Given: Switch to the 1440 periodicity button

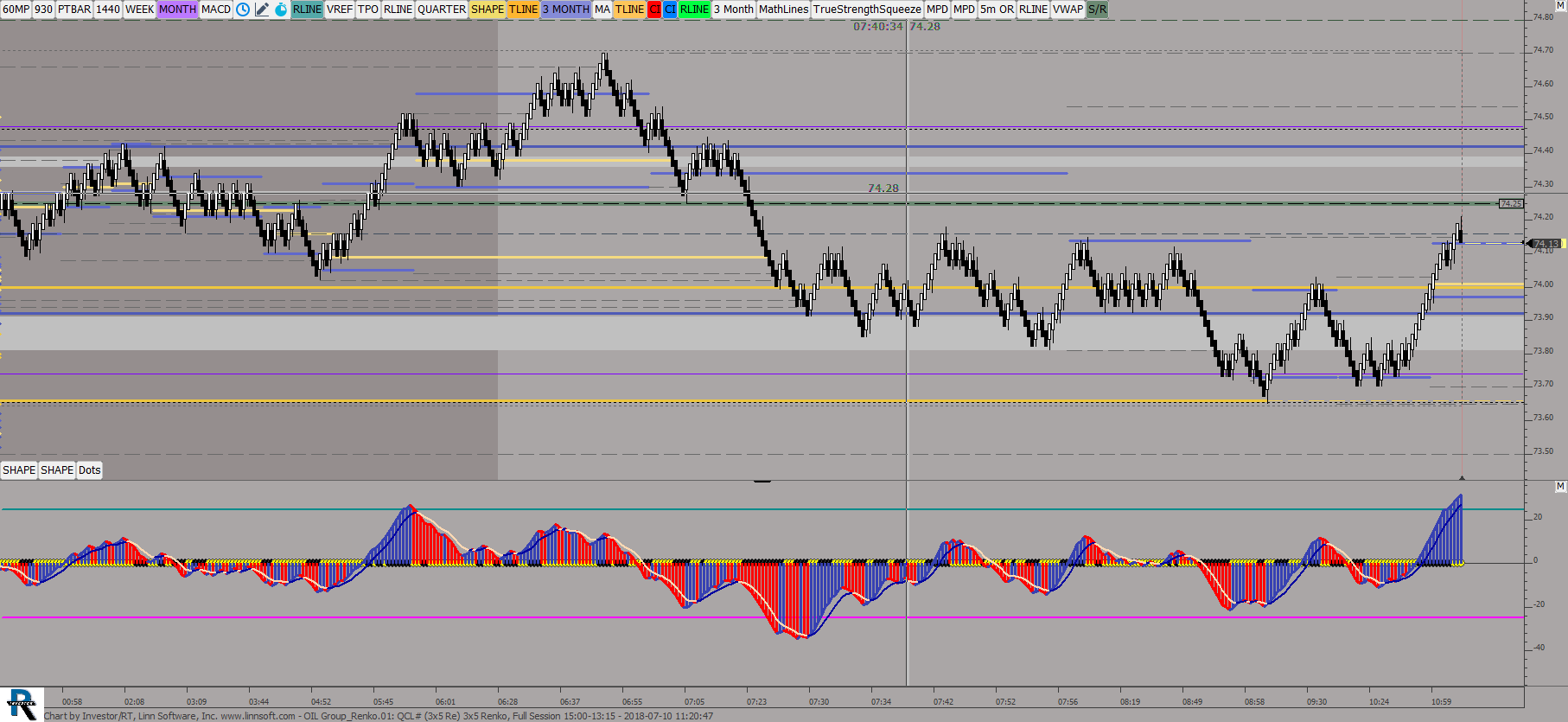Looking at the screenshot, I should coord(108,10).
